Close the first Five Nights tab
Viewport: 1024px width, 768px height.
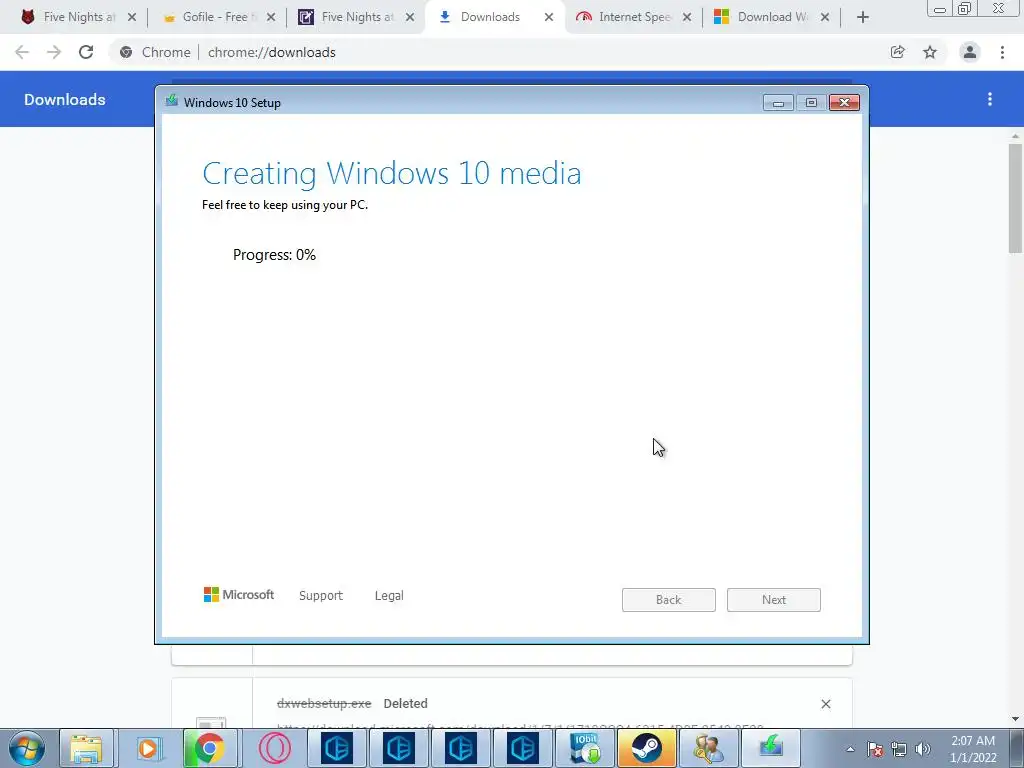pos(132,18)
